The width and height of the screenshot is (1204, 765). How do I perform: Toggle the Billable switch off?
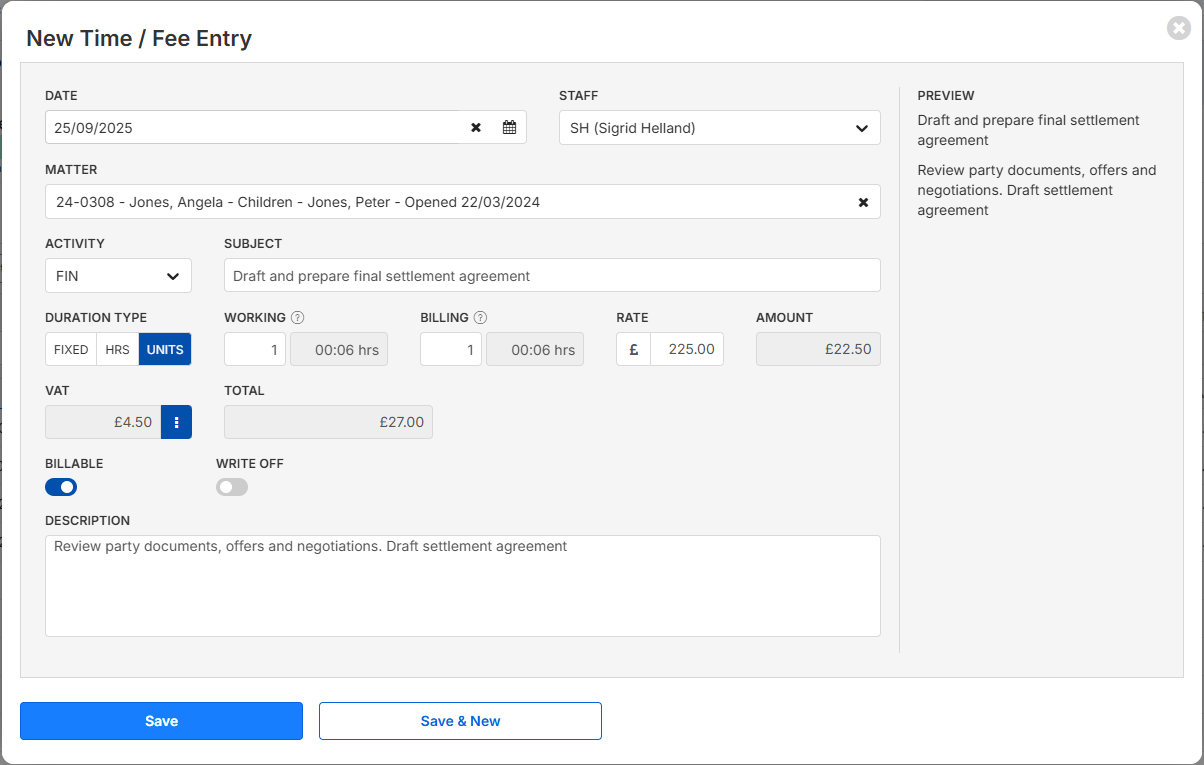61,487
